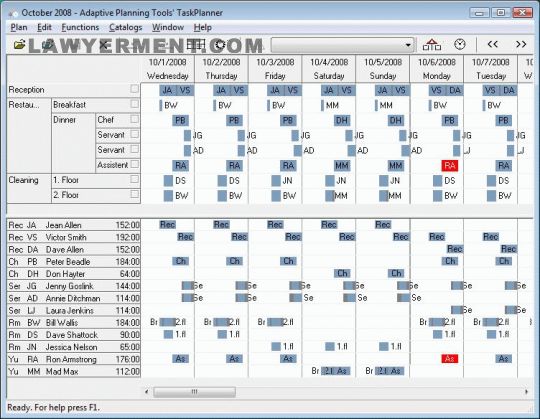The width and height of the screenshot is (540, 419).
Task: Select the Dave Shattock employee row
Action: (74, 335)
